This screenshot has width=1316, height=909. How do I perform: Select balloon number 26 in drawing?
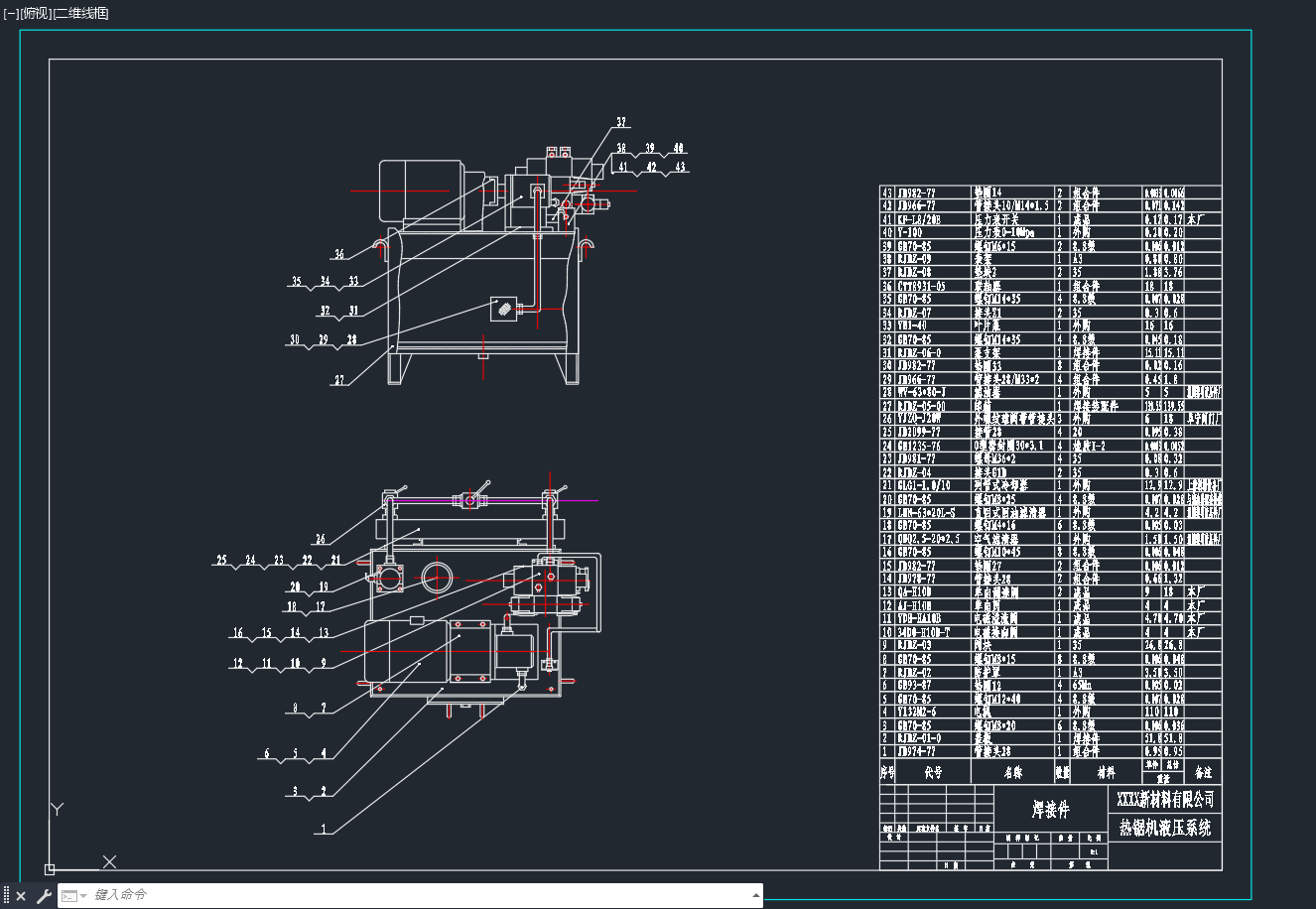tap(320, 540)
